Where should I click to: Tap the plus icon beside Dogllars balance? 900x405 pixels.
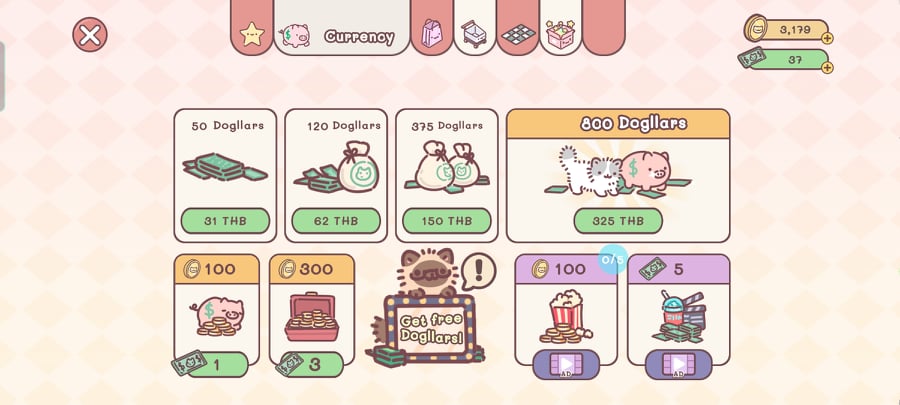(827, 68)
